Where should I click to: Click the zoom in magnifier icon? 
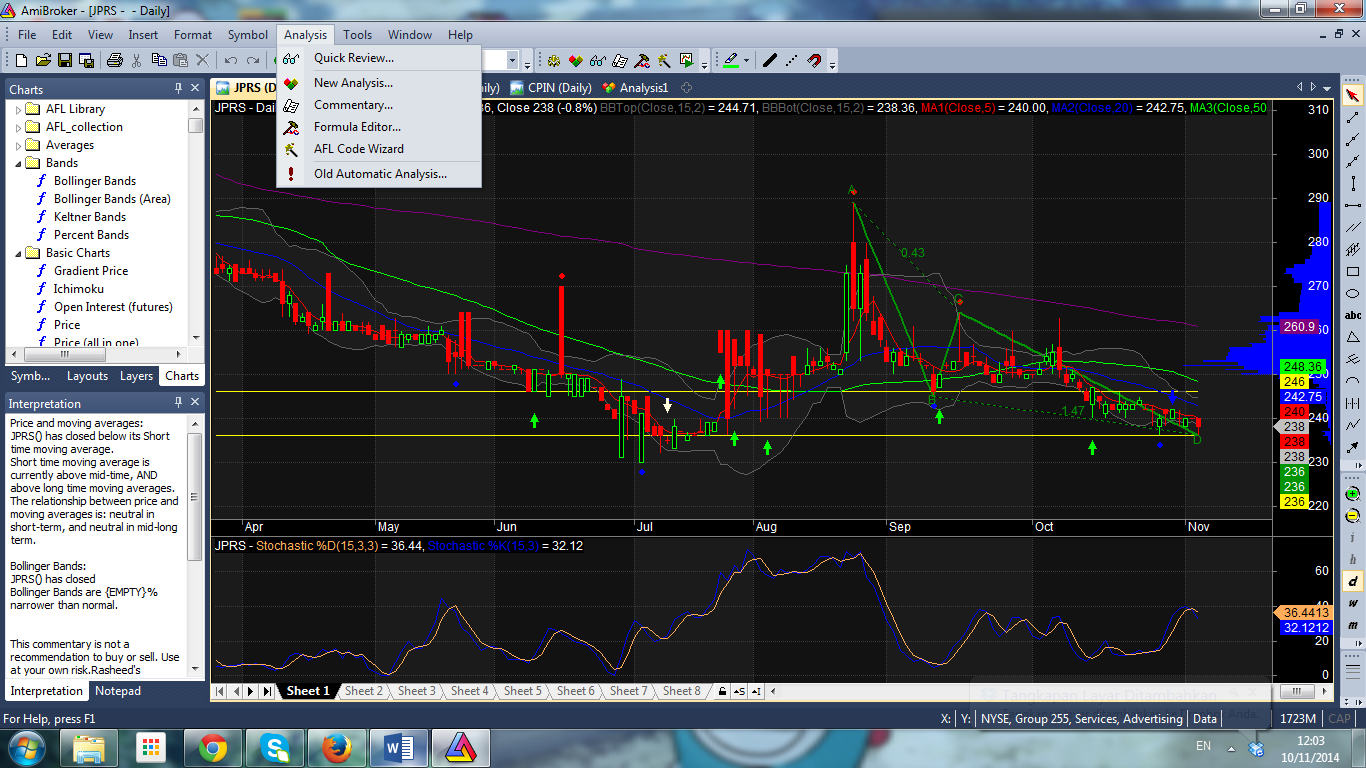coord(1353,494)
